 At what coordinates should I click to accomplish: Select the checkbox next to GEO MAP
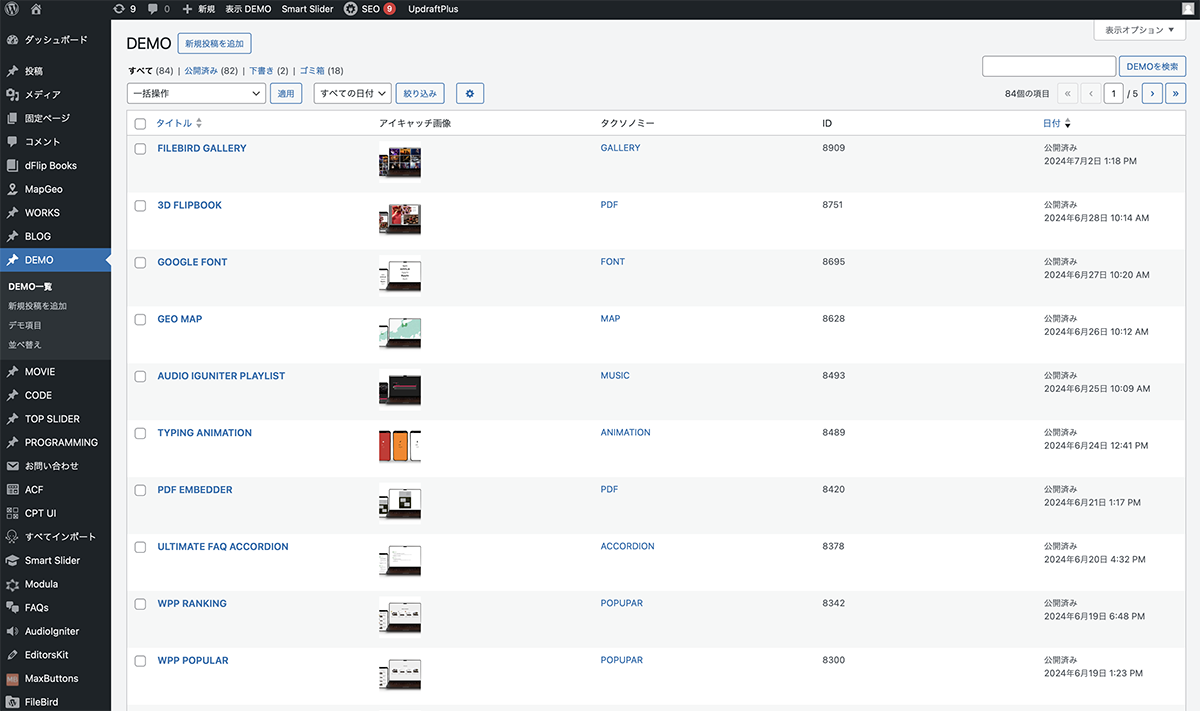[140, 320]
